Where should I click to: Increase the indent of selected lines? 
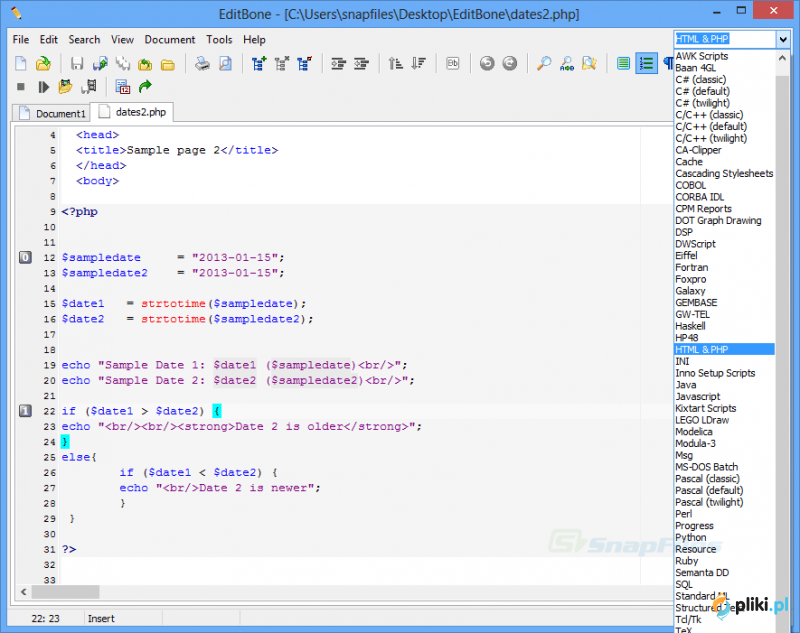338,64
